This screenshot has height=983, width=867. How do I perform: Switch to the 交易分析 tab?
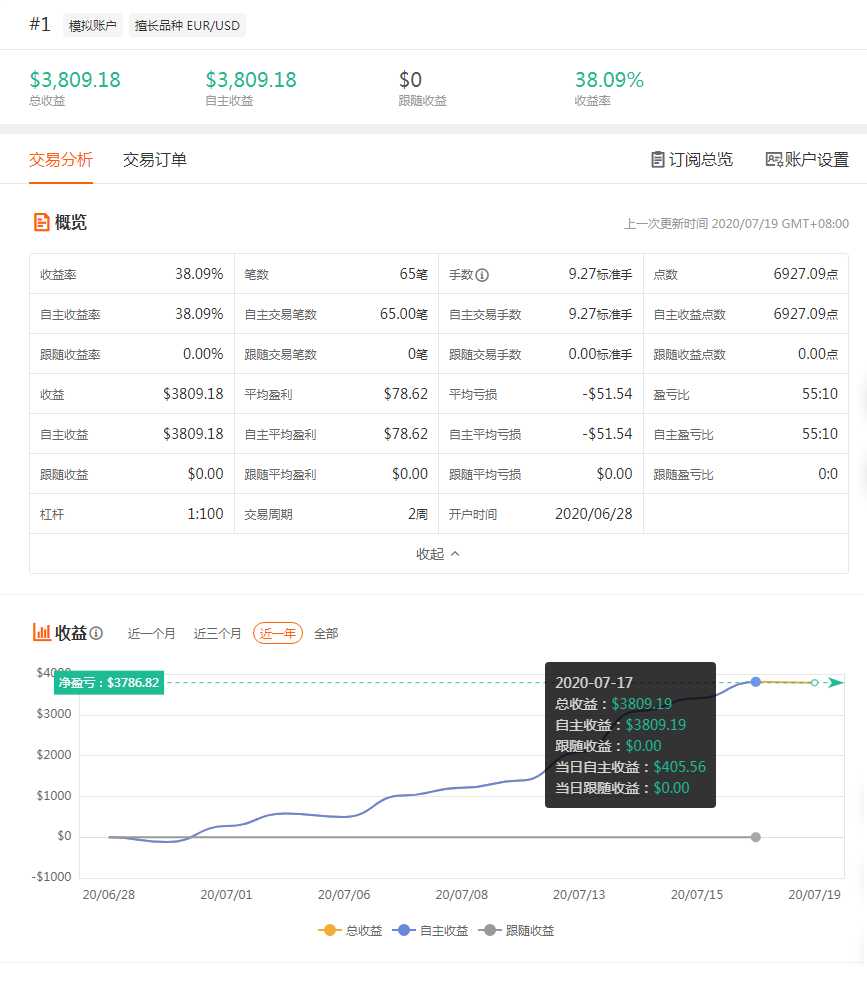(61, 160)
